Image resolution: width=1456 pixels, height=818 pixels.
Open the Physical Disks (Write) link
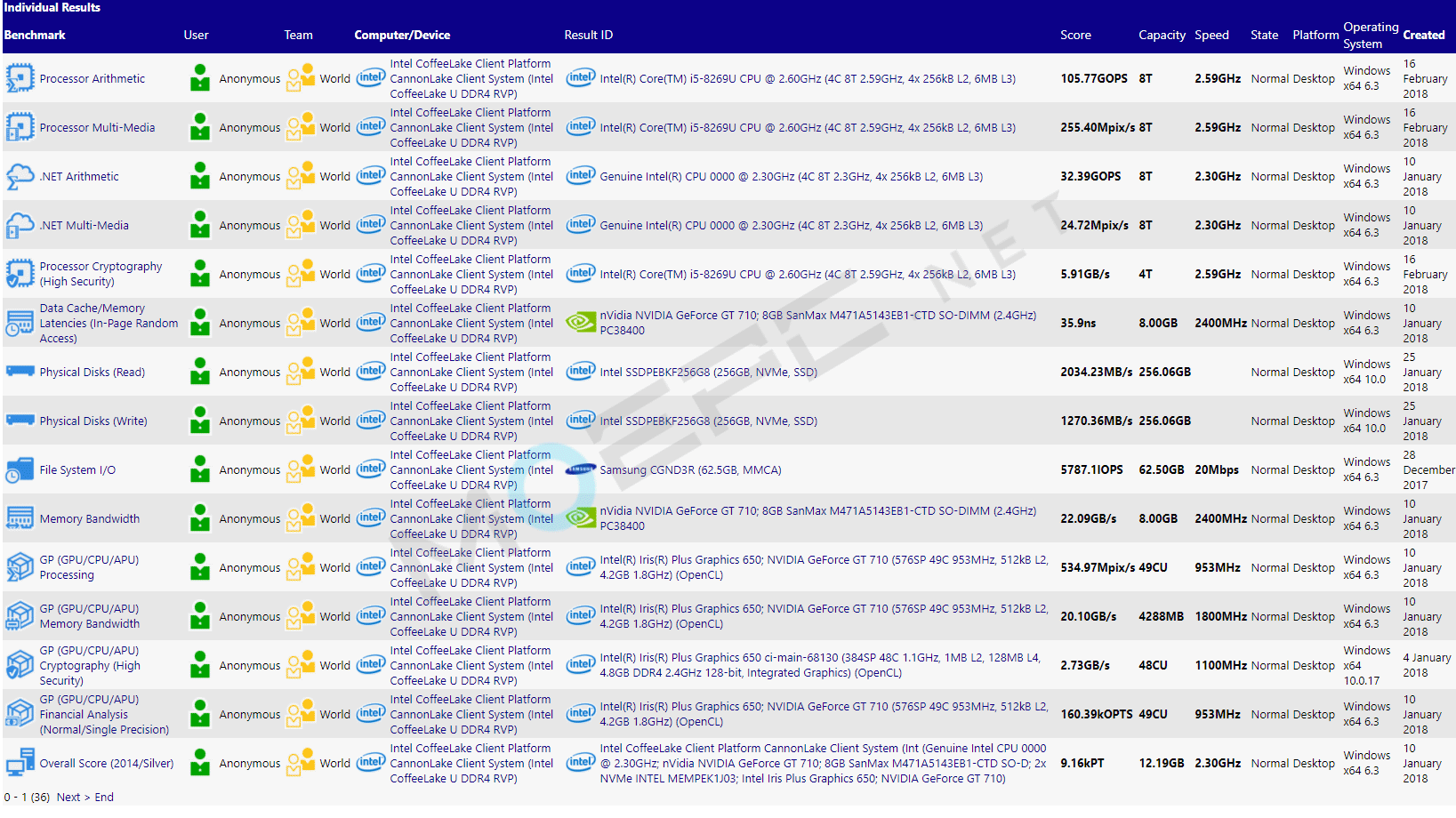(93, 421)
